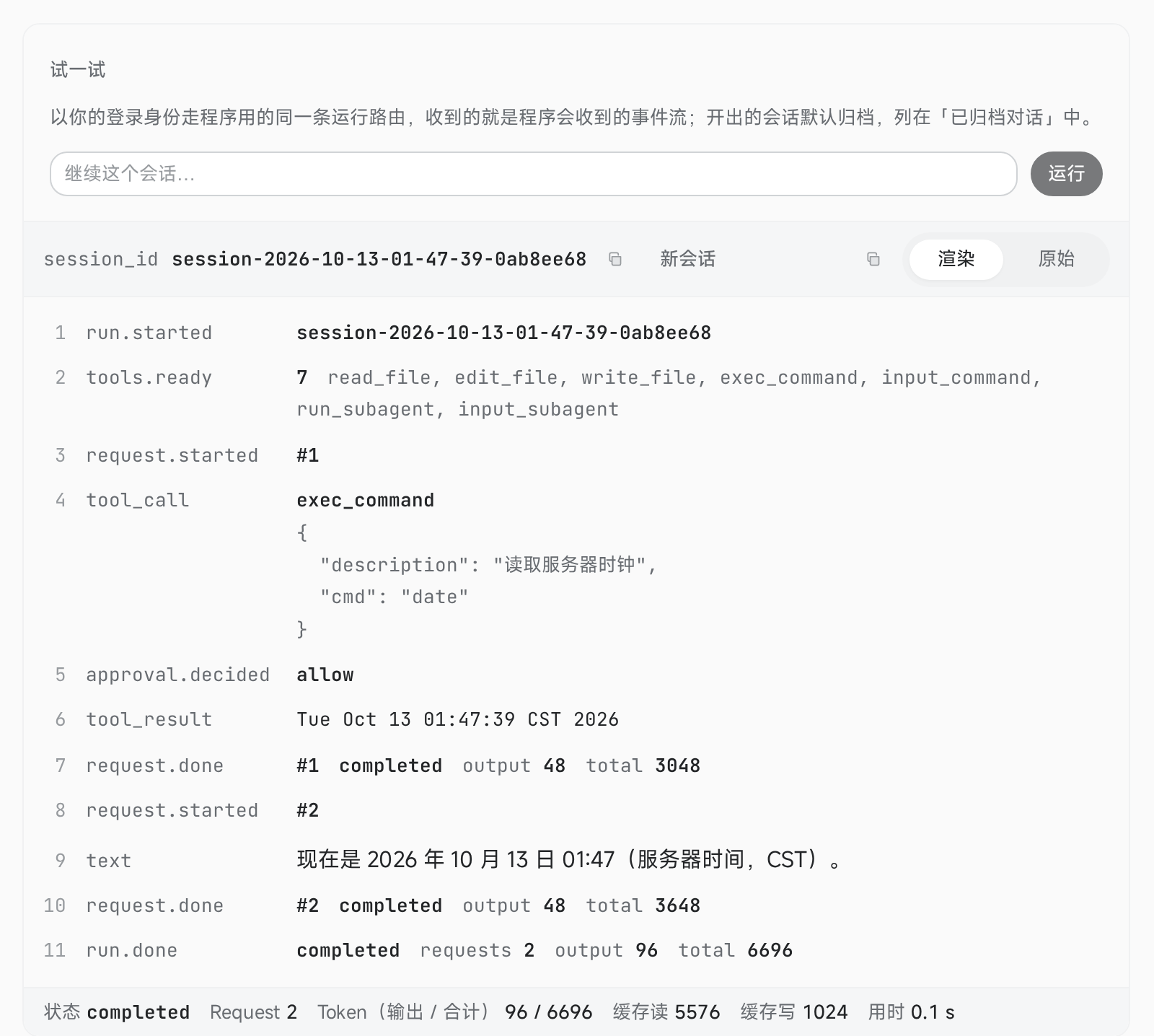Image resolution: width=1154 pixels, height=1036 pixels.
Task: Click the Request 2 status entry
Action: coord(253,1012)
